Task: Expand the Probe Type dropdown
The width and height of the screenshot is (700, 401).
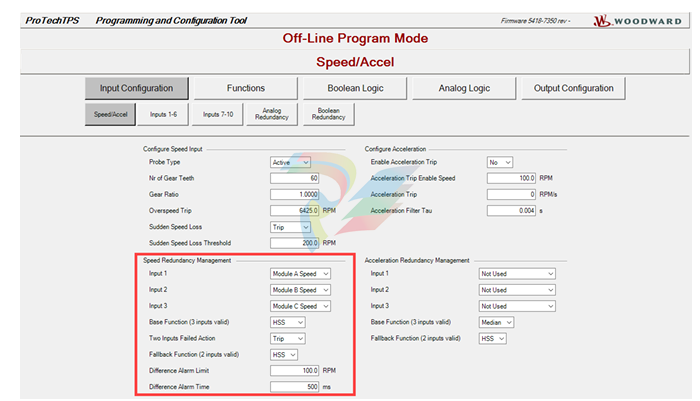Action: (291, 162)
